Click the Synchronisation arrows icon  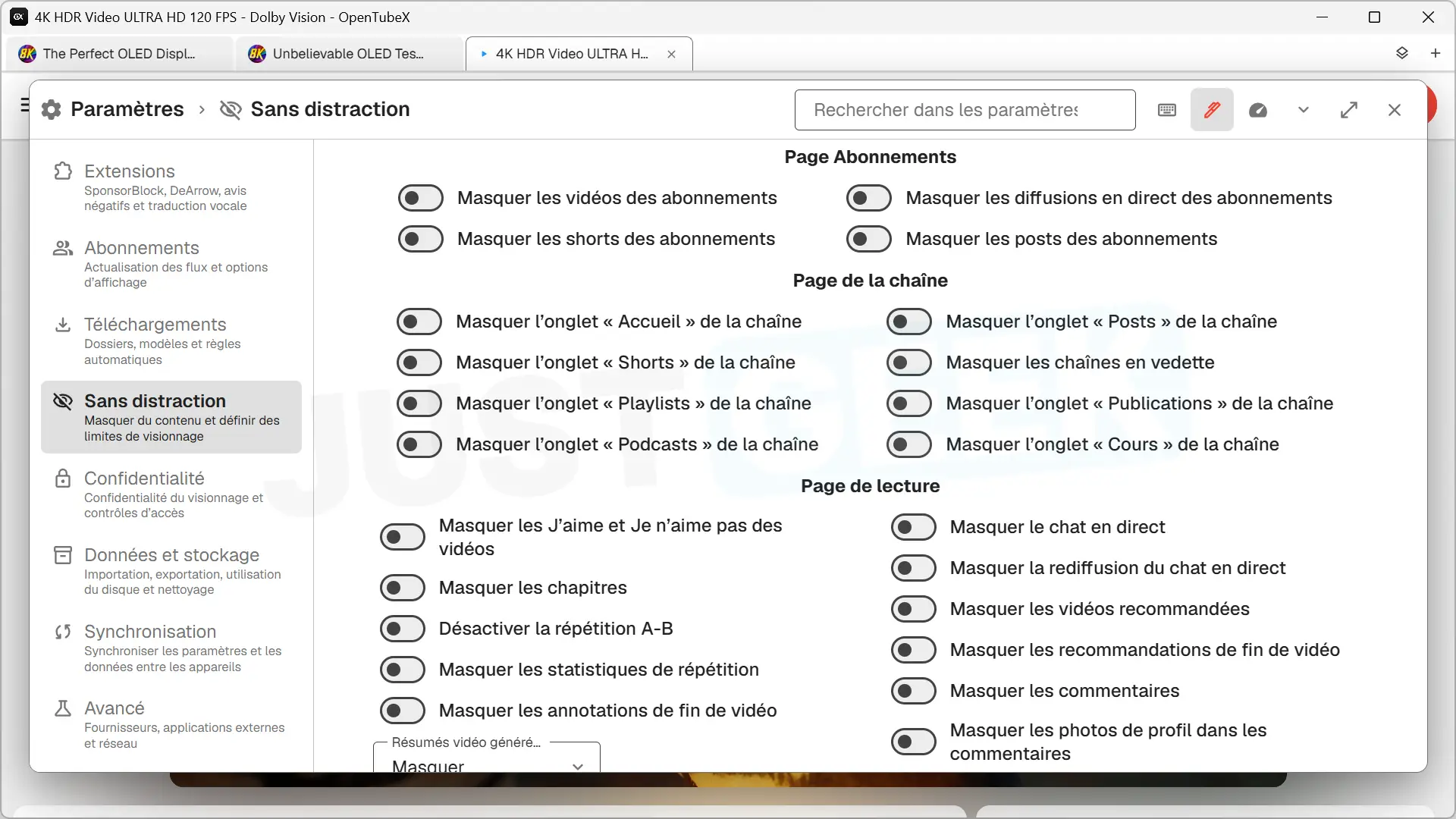[63, 632]
